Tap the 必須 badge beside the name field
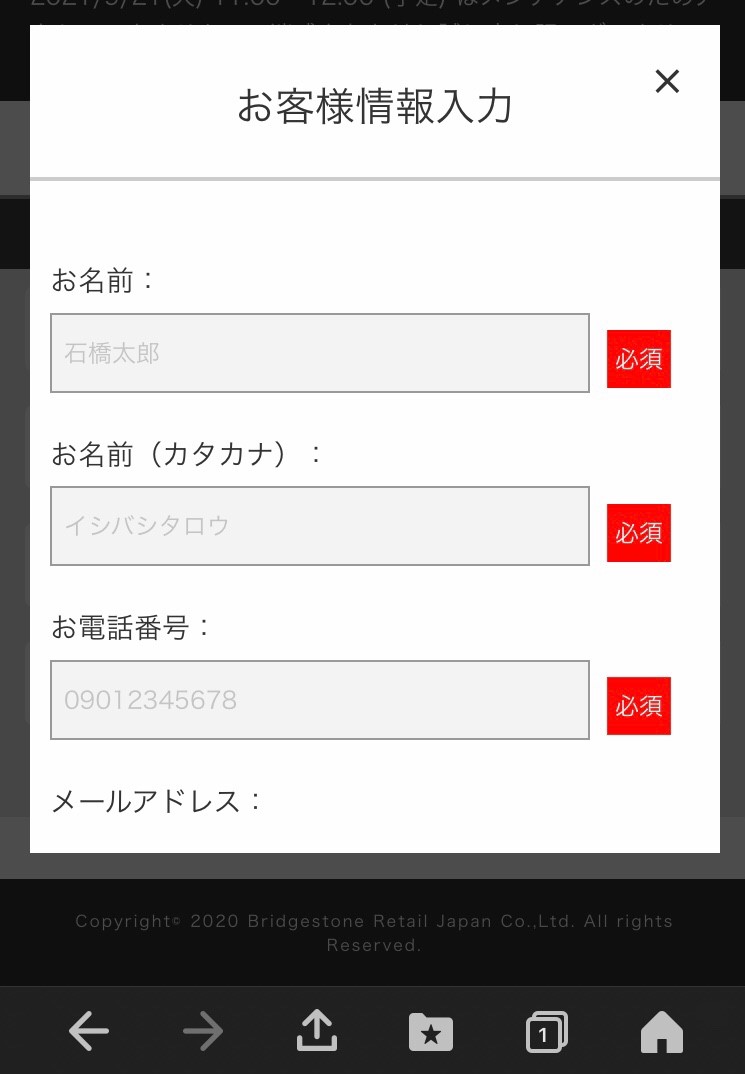The image size is (745, 1074). pyautogui.click(x=639, y=359)
